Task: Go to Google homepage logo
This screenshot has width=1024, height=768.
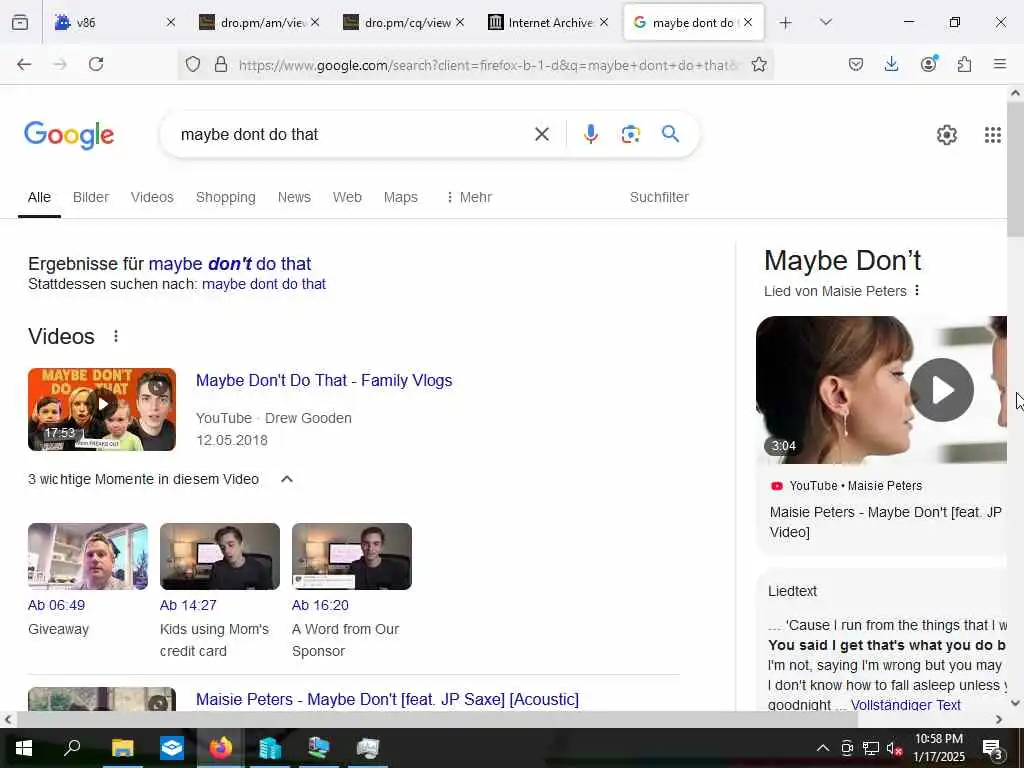Action: [x=69, y=135]
